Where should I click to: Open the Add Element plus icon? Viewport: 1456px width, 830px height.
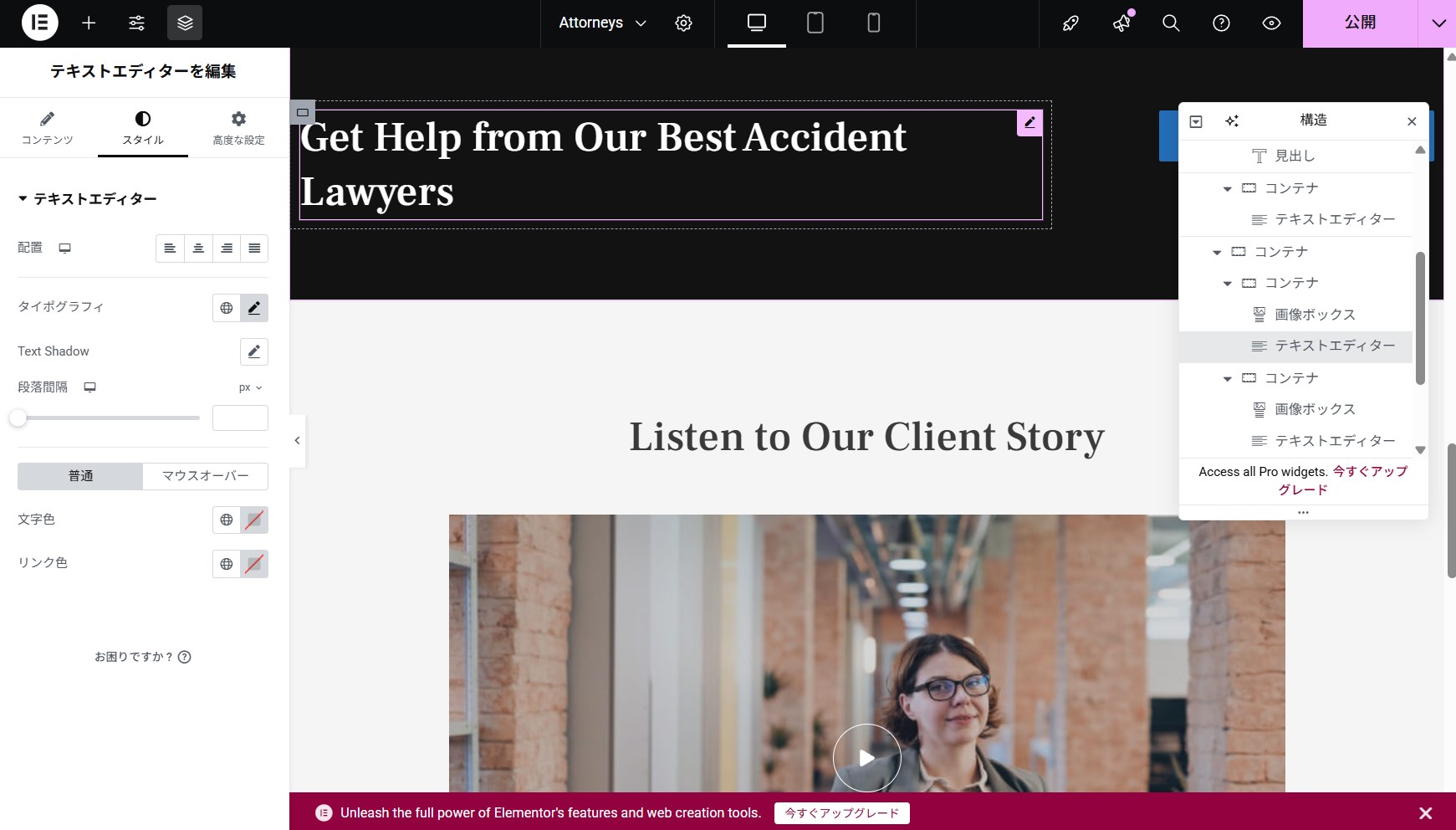89,23
